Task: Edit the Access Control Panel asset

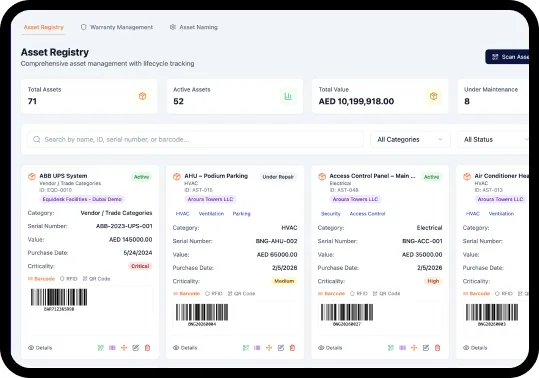Action: tap(426, 348)
